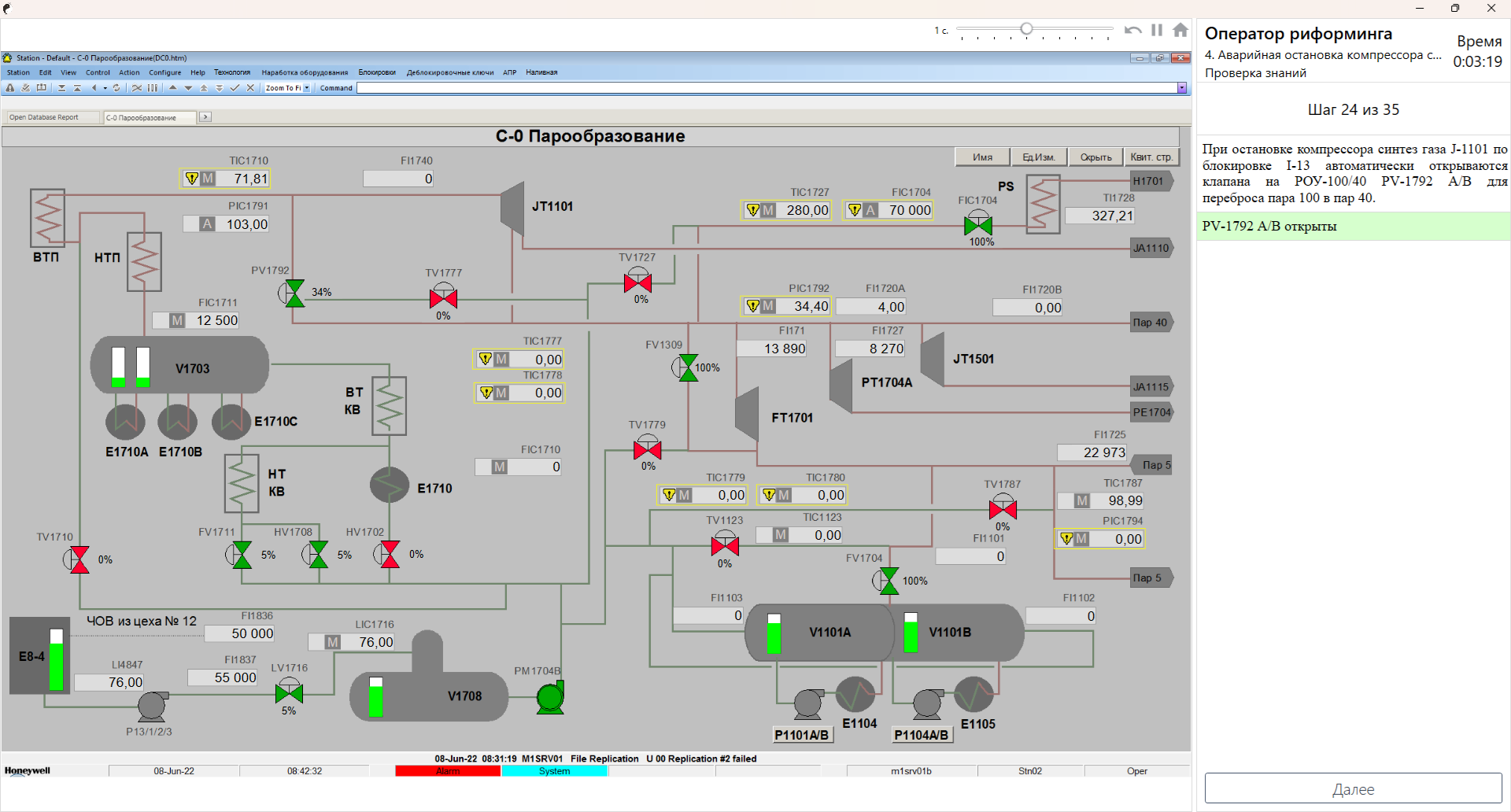Click the Ед.Изм. button
Screen dimensions: 1511x812
(x=1039, y=157)
